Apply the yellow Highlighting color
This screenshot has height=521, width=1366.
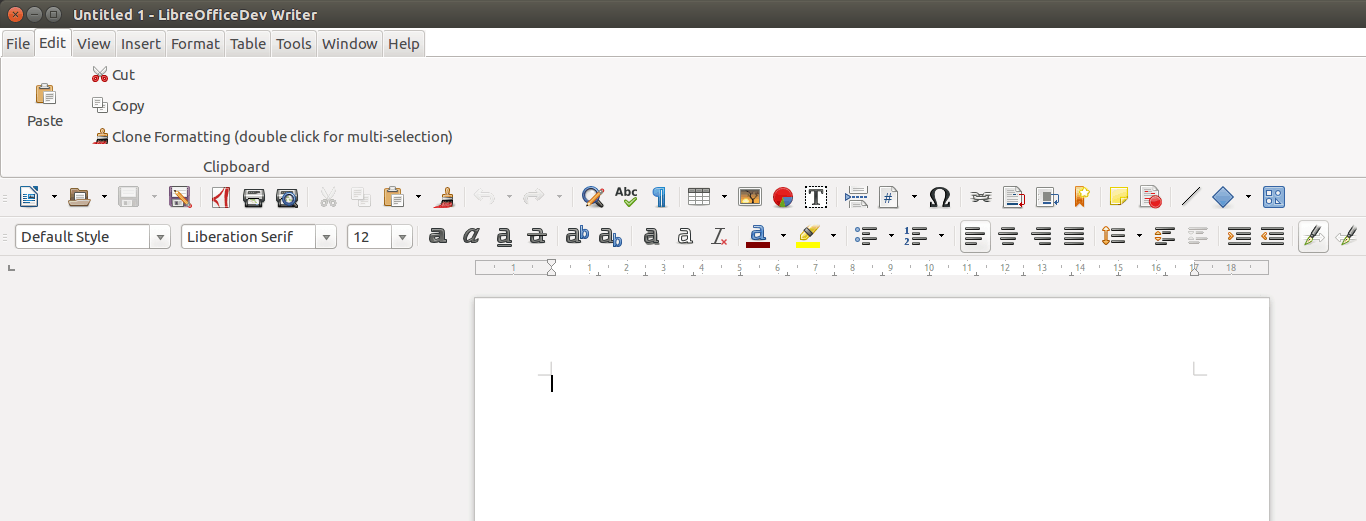(808, 237)
